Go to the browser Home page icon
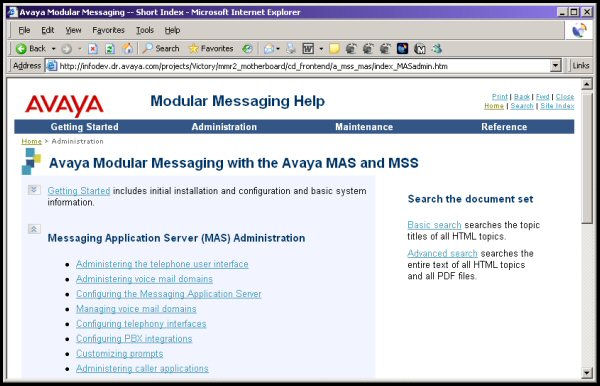Image resolution: width=600 pixels, height=386 pixels. [x=127, y=49]
